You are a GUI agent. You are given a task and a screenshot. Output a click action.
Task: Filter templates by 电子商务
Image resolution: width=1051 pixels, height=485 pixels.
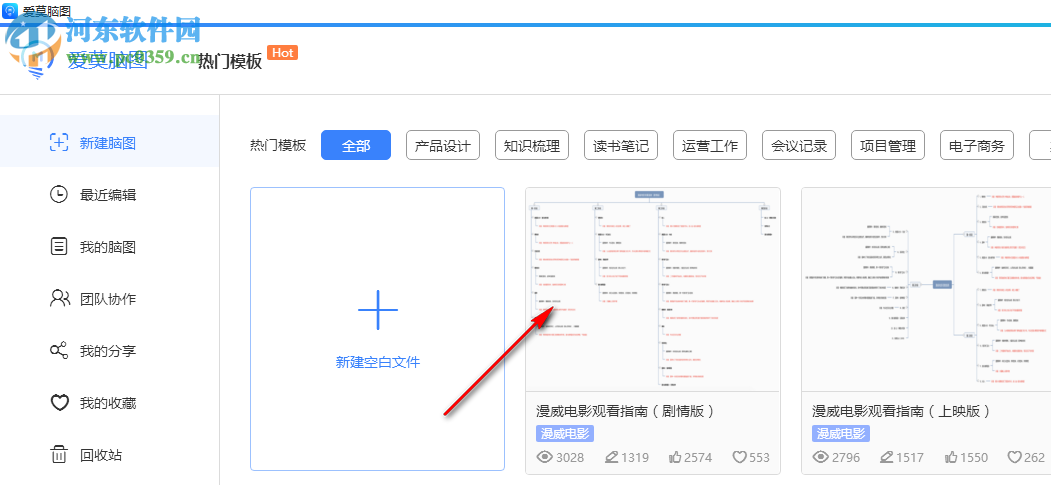(x=977, y=145)
